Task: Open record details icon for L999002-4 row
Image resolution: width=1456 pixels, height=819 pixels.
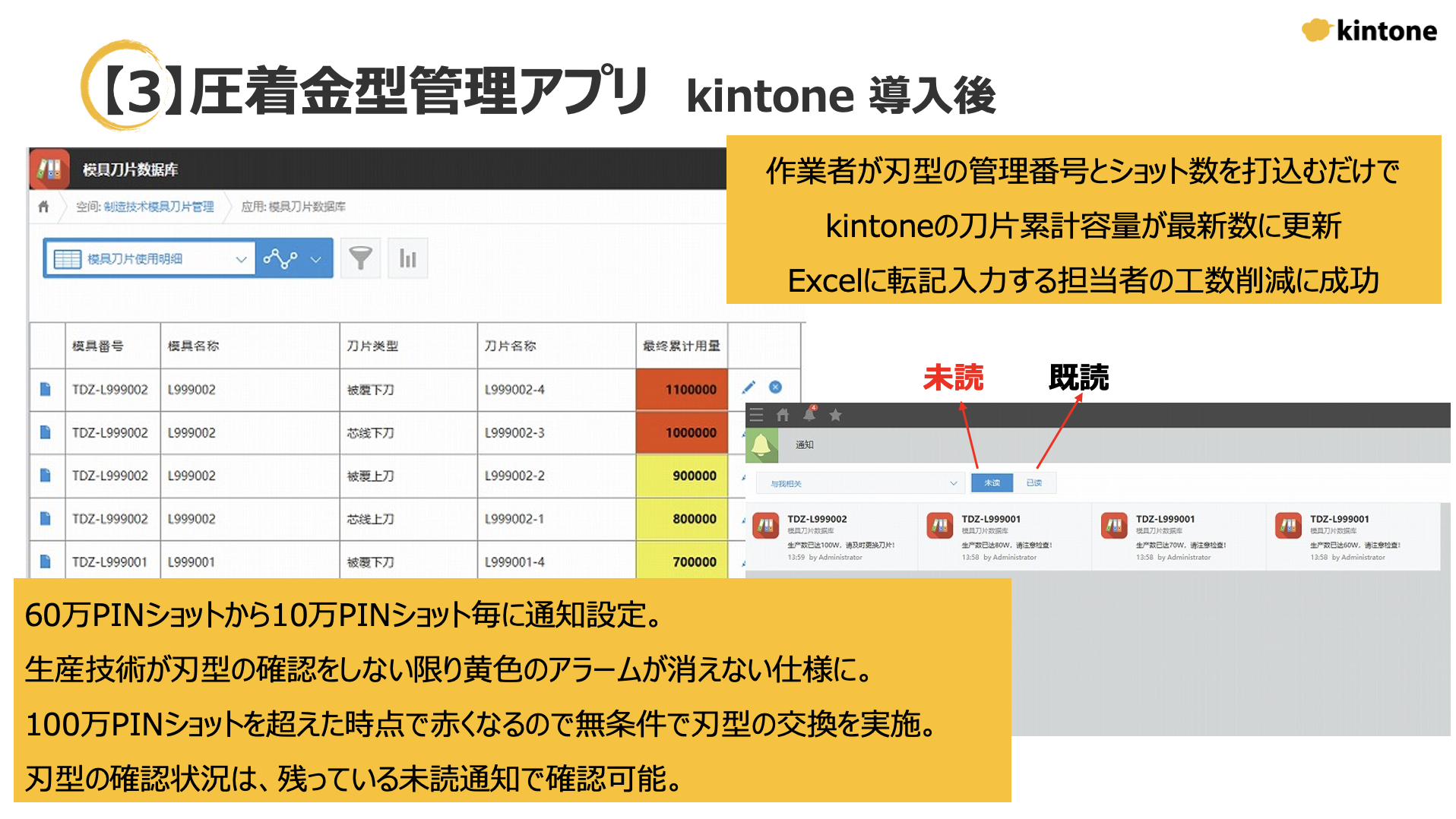Action: [x=46, y=389]
